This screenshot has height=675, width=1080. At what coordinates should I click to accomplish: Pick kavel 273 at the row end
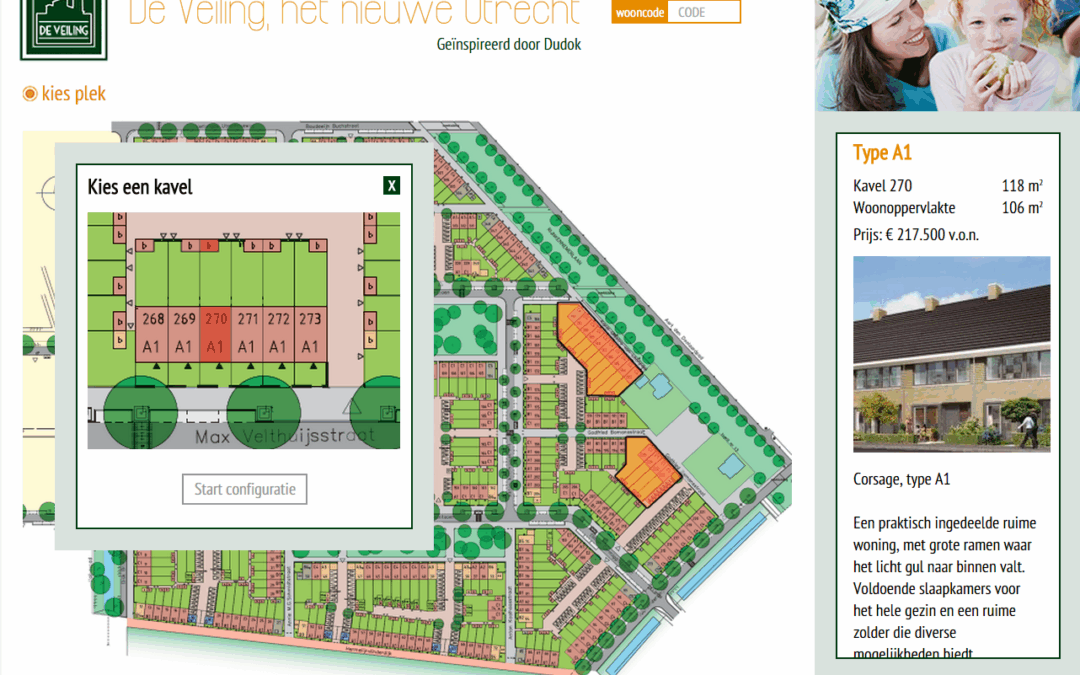pyautogui.click(x=311, y=333)
